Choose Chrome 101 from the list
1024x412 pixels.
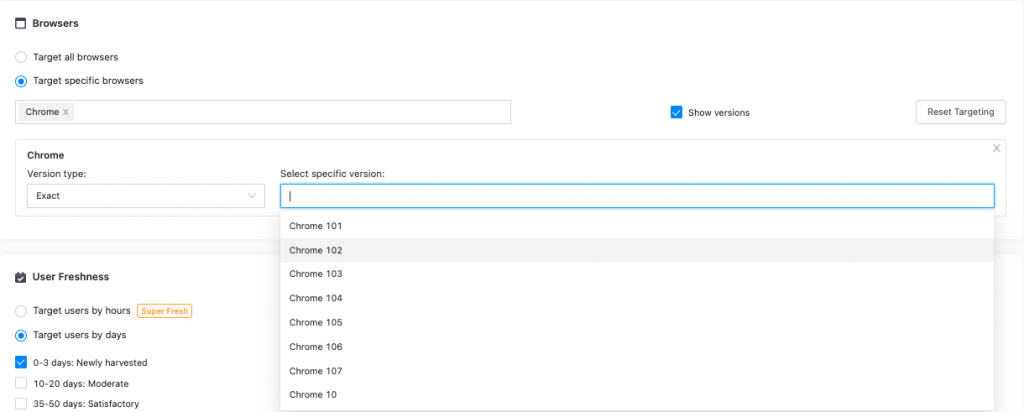tap(315, 226)
